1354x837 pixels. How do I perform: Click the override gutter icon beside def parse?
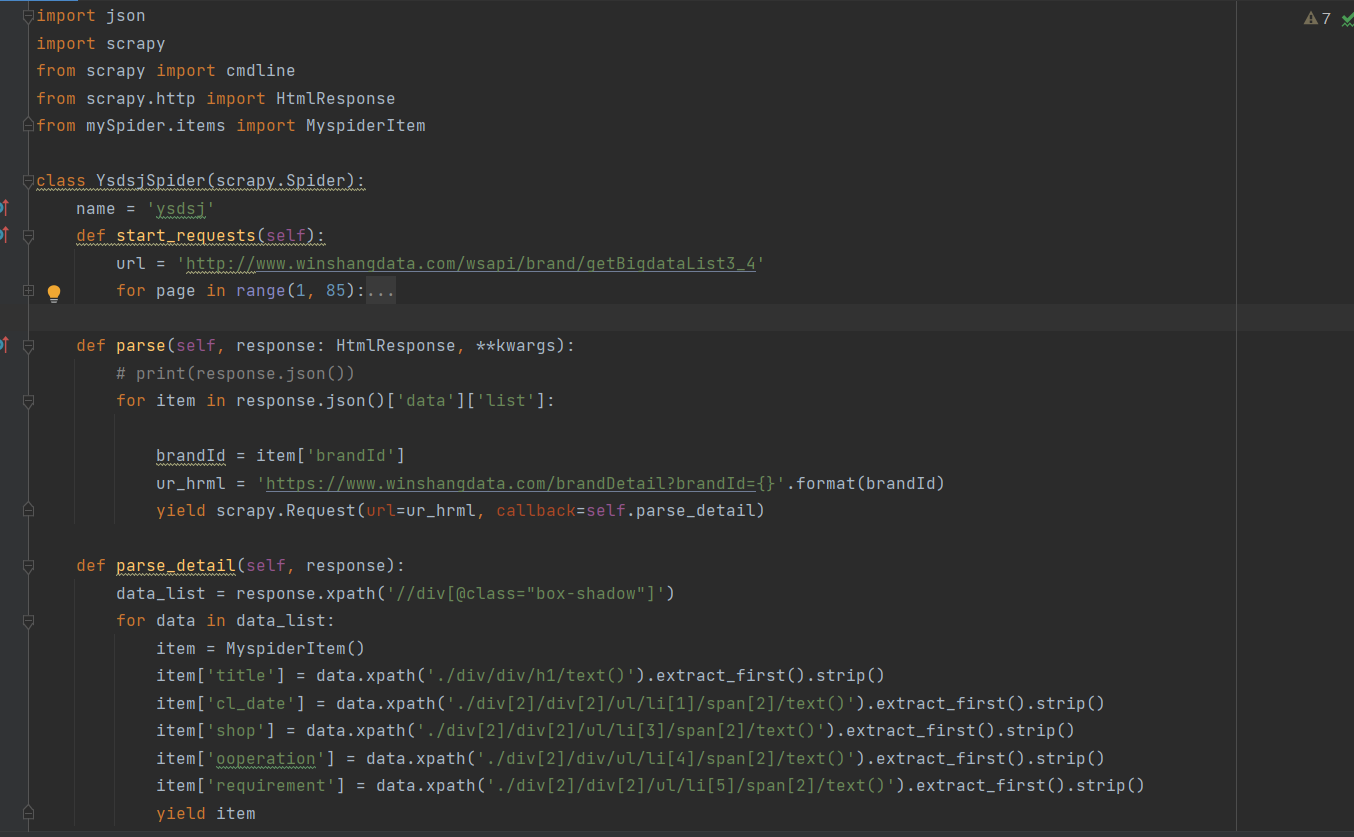pos(4,345)
